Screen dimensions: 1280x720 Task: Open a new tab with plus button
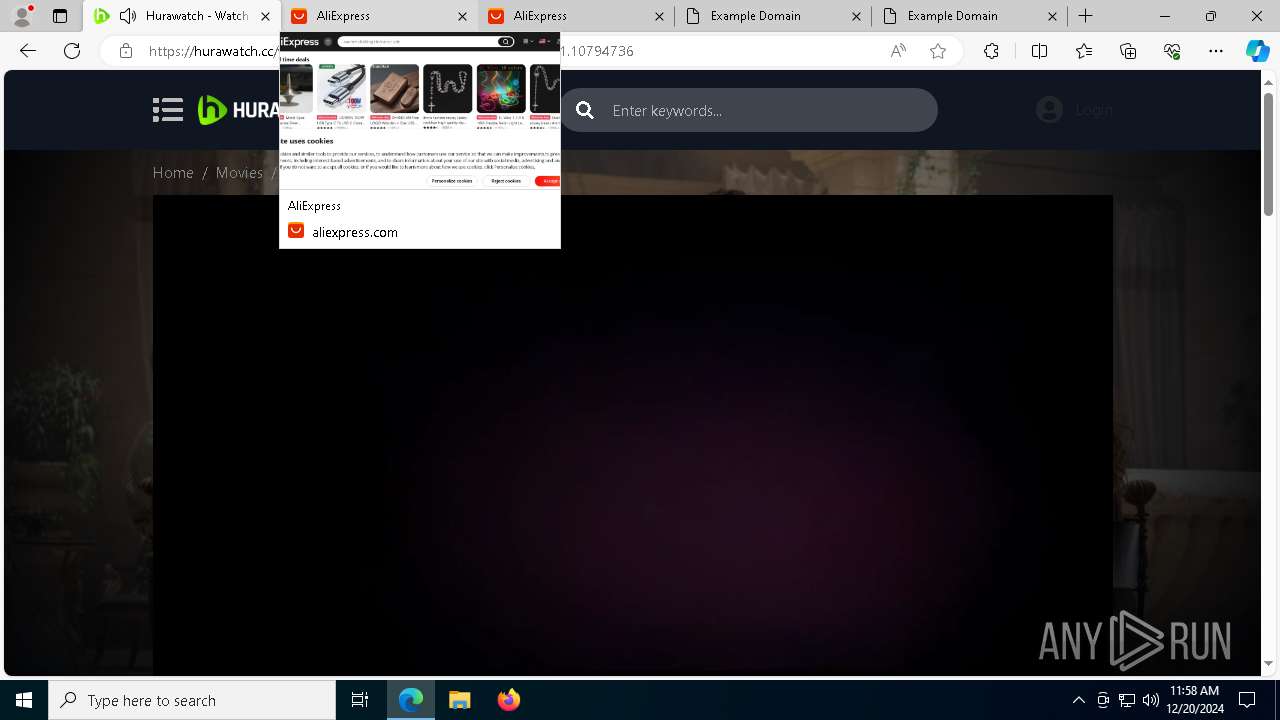1086,16
